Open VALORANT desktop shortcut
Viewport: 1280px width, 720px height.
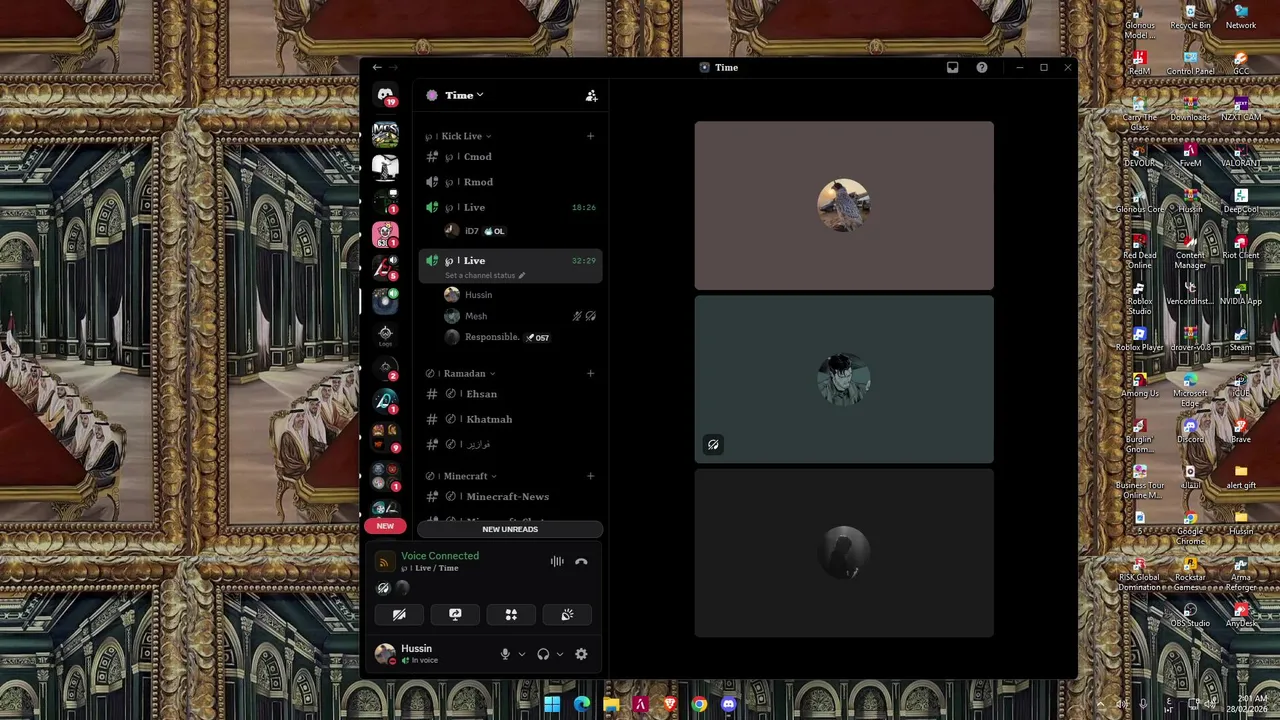tap(1241, 155)
